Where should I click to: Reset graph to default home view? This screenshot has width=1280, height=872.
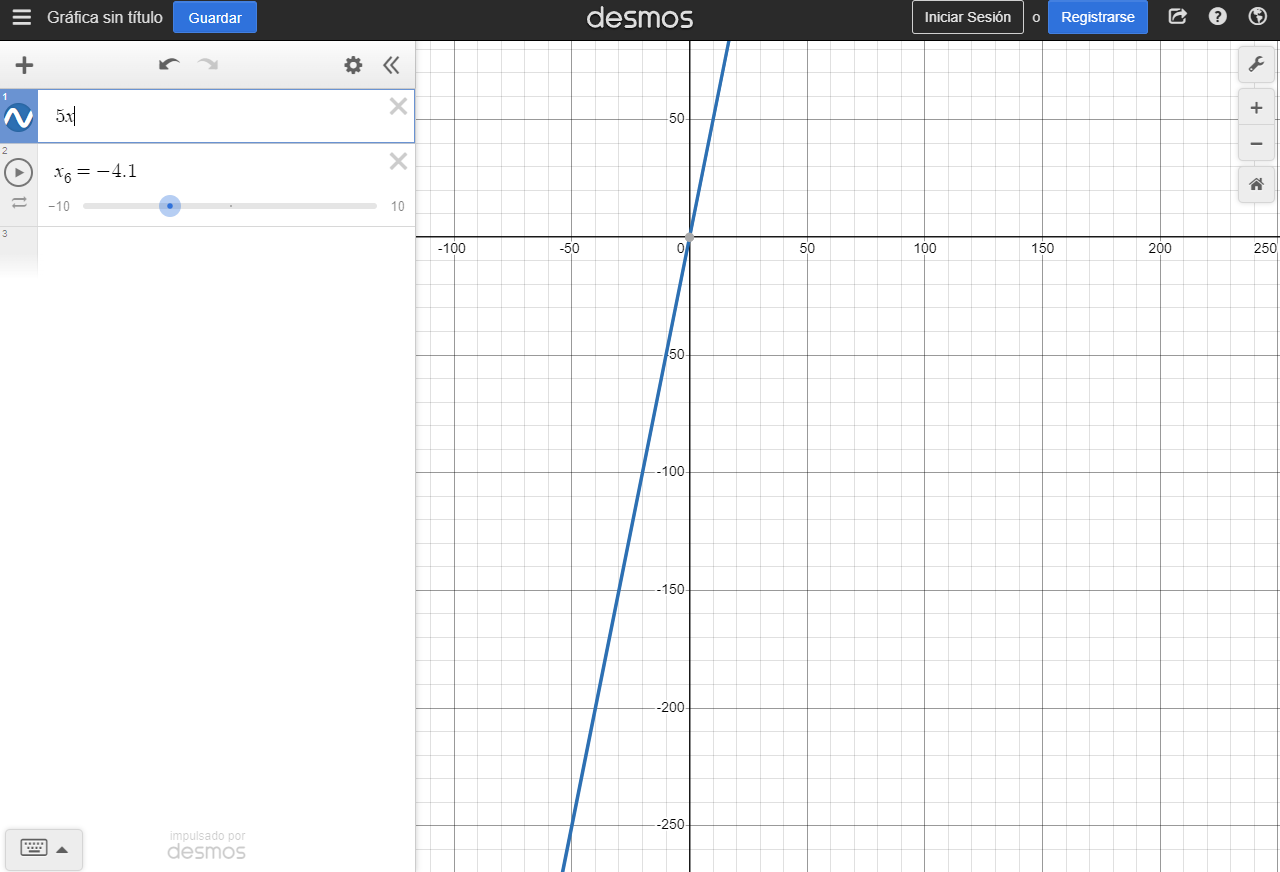tap(1256, 184)
